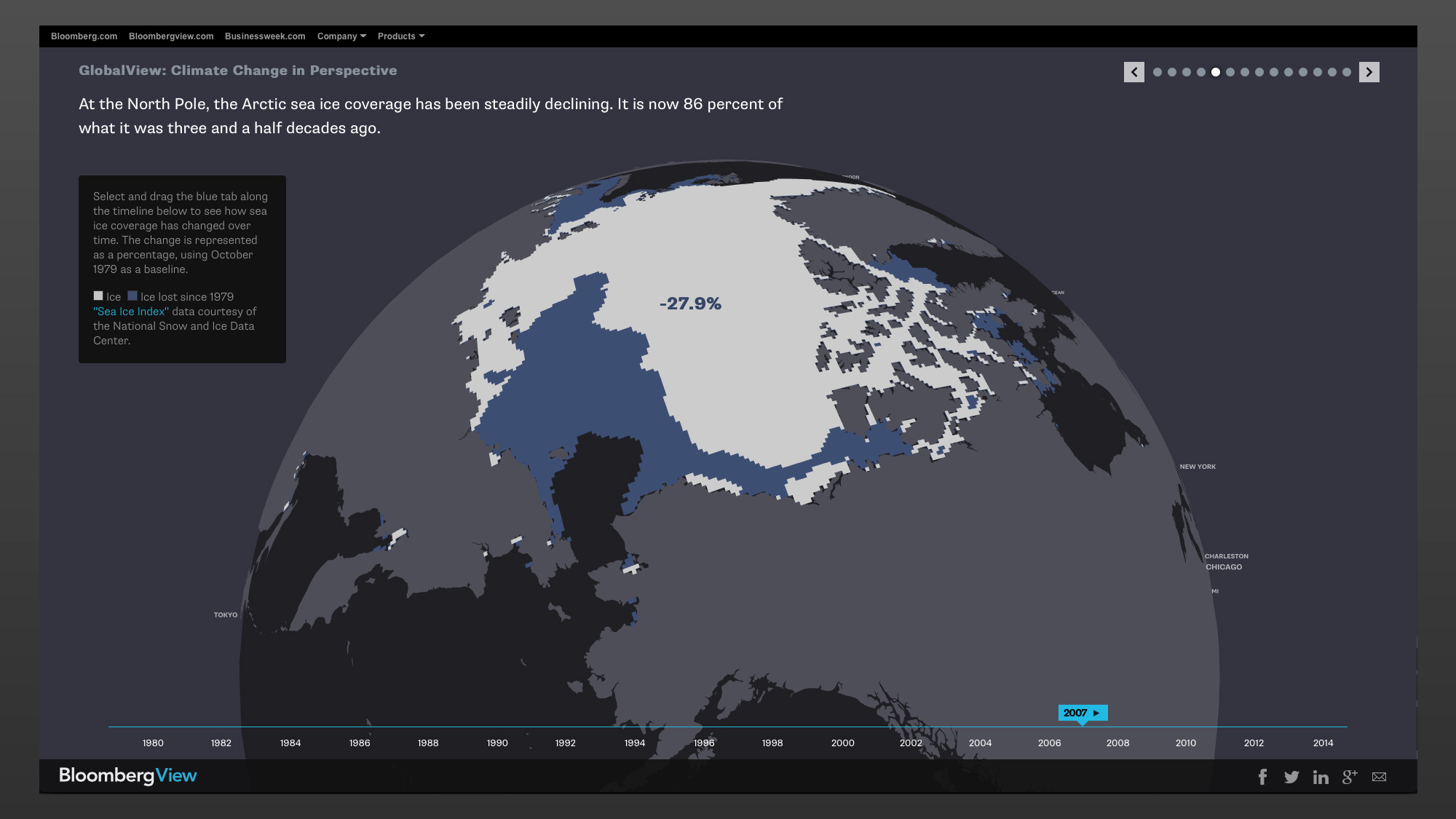Viewport: 1456px width, 819px height.
Task: Click the Google Plus share icon
Action: tap(1350, 777)
